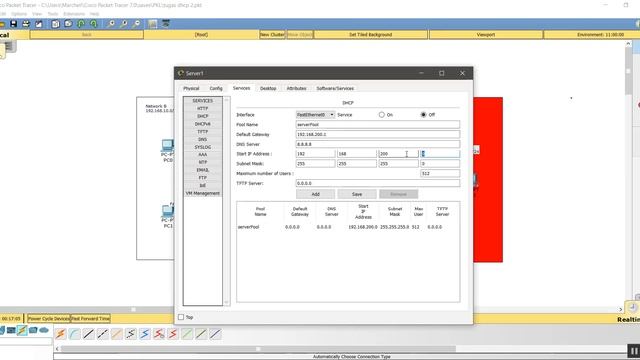Select the cloud-shaped device category icon
640x360 pixels.
pos(44,330)
